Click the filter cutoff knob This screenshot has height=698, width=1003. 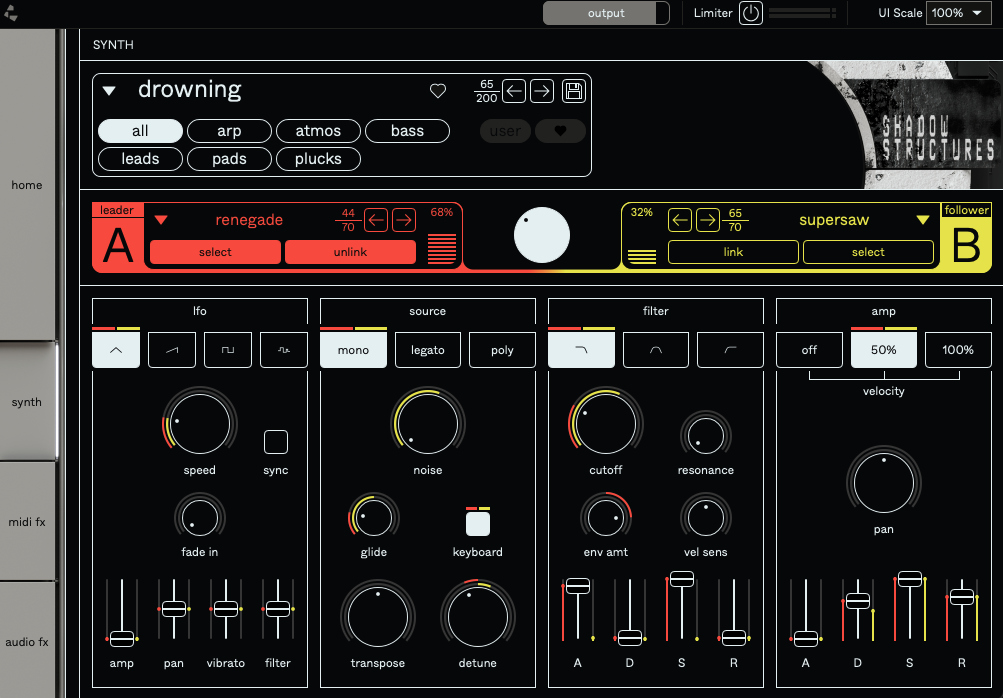click(605, 424)
